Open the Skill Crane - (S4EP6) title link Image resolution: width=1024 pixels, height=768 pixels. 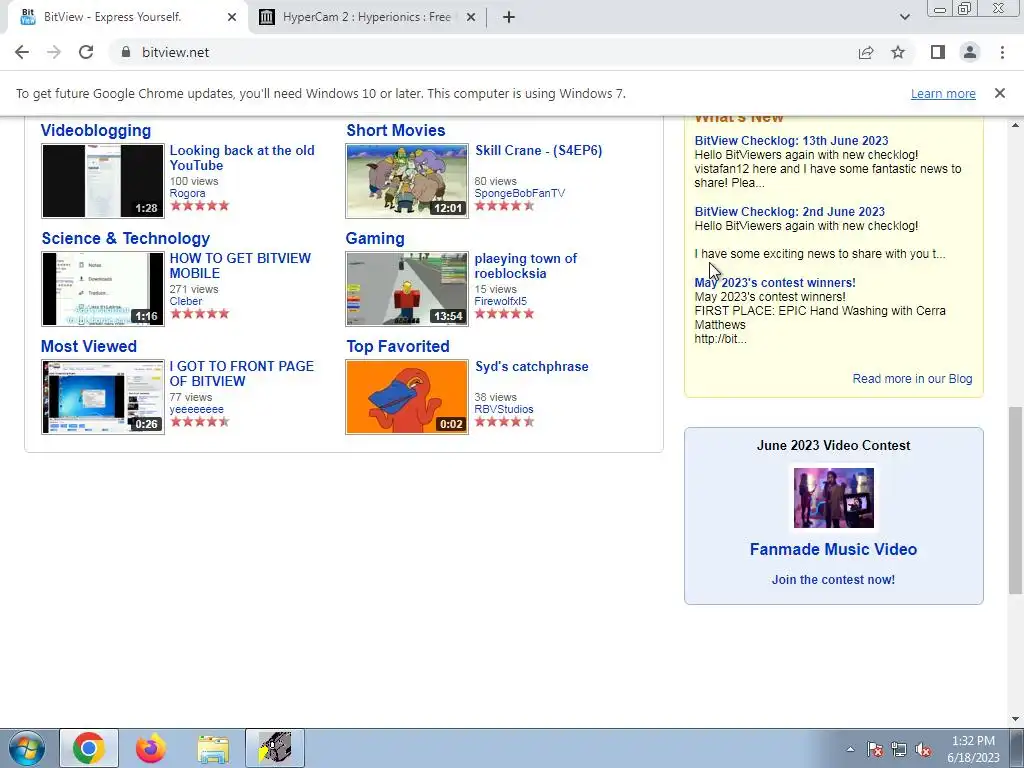[x=539, y=150]
